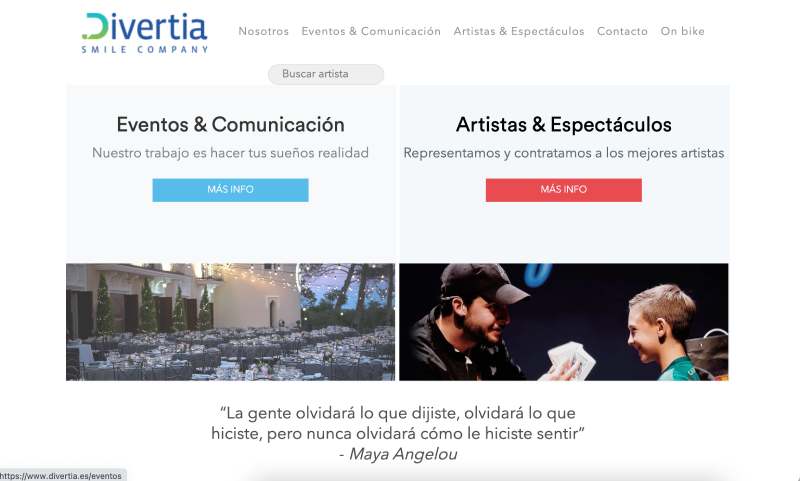Click the Eventos & Comunicación heading
800x481 pixels.
click(x=230, y=124)
